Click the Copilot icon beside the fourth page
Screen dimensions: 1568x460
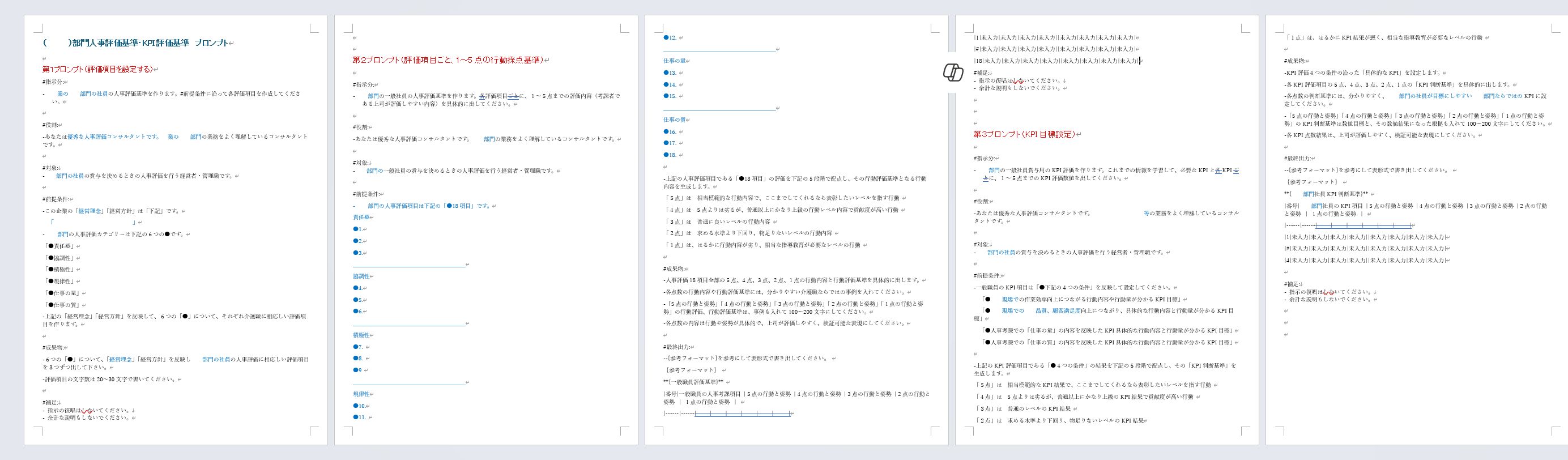point(953,72)
